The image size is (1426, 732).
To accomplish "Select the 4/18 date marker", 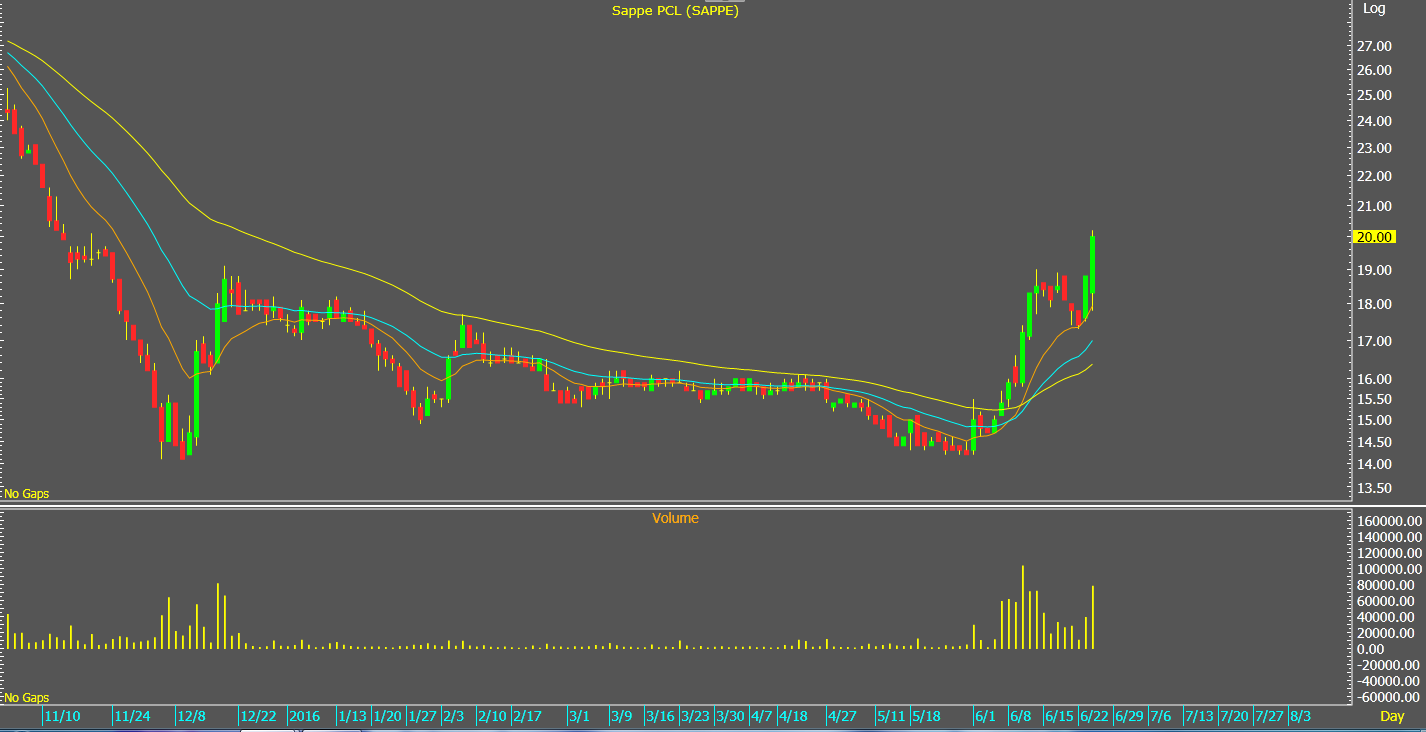I will point(793,717).
